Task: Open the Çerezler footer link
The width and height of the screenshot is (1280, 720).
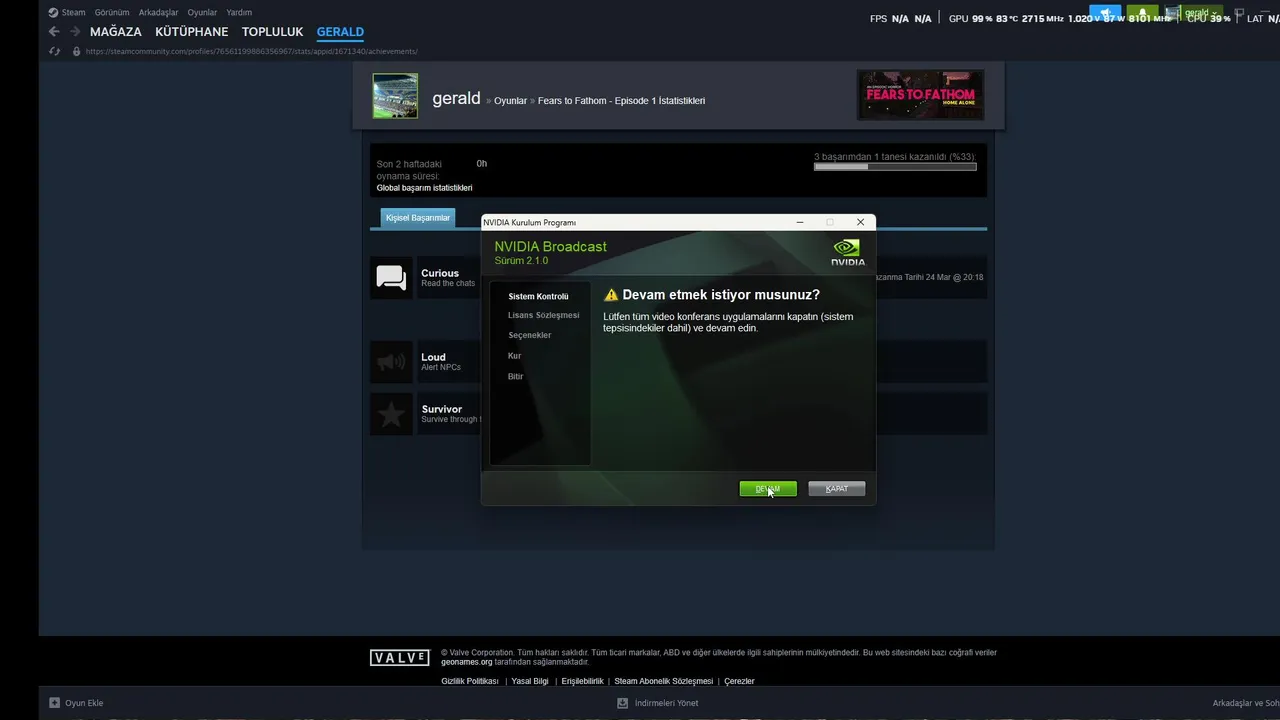Action: 739,681
